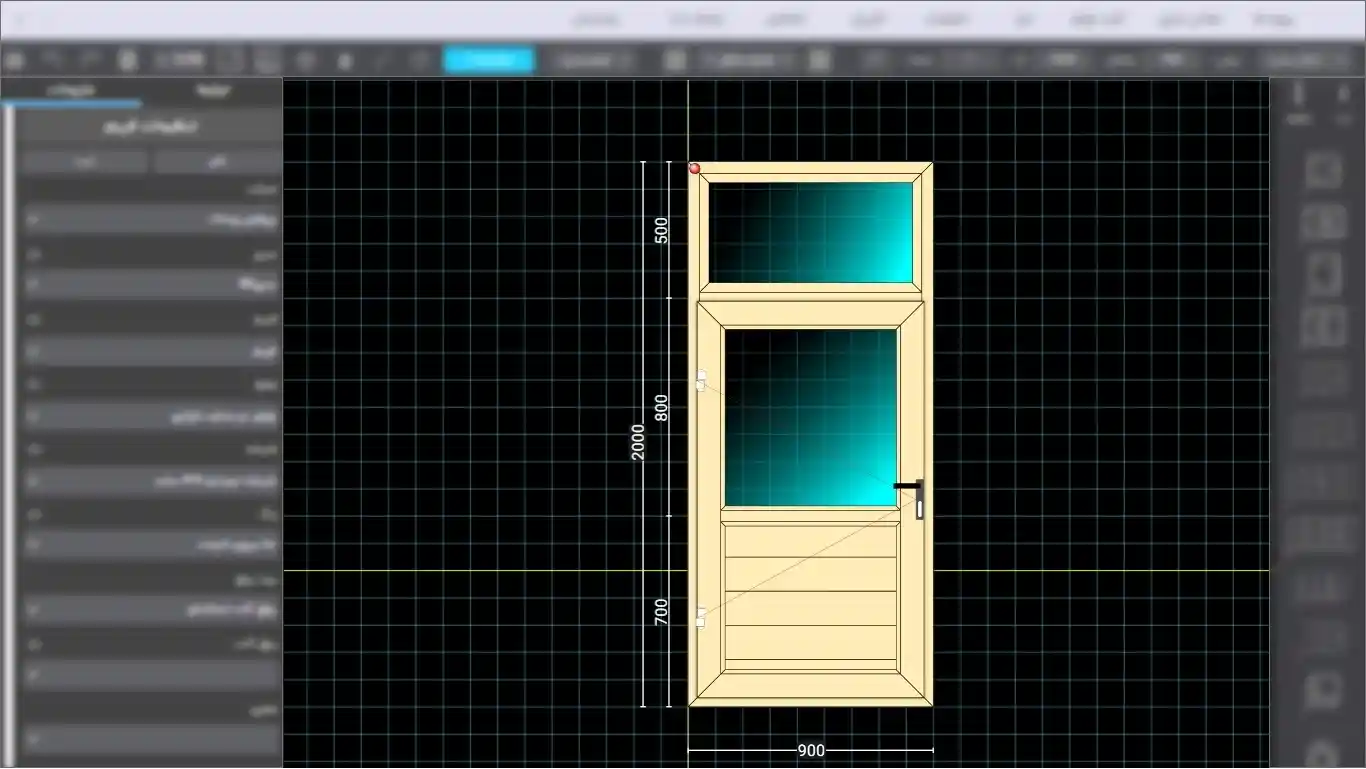
Task: Select the upper hinge on the door
Action: [x=701, y=380]
